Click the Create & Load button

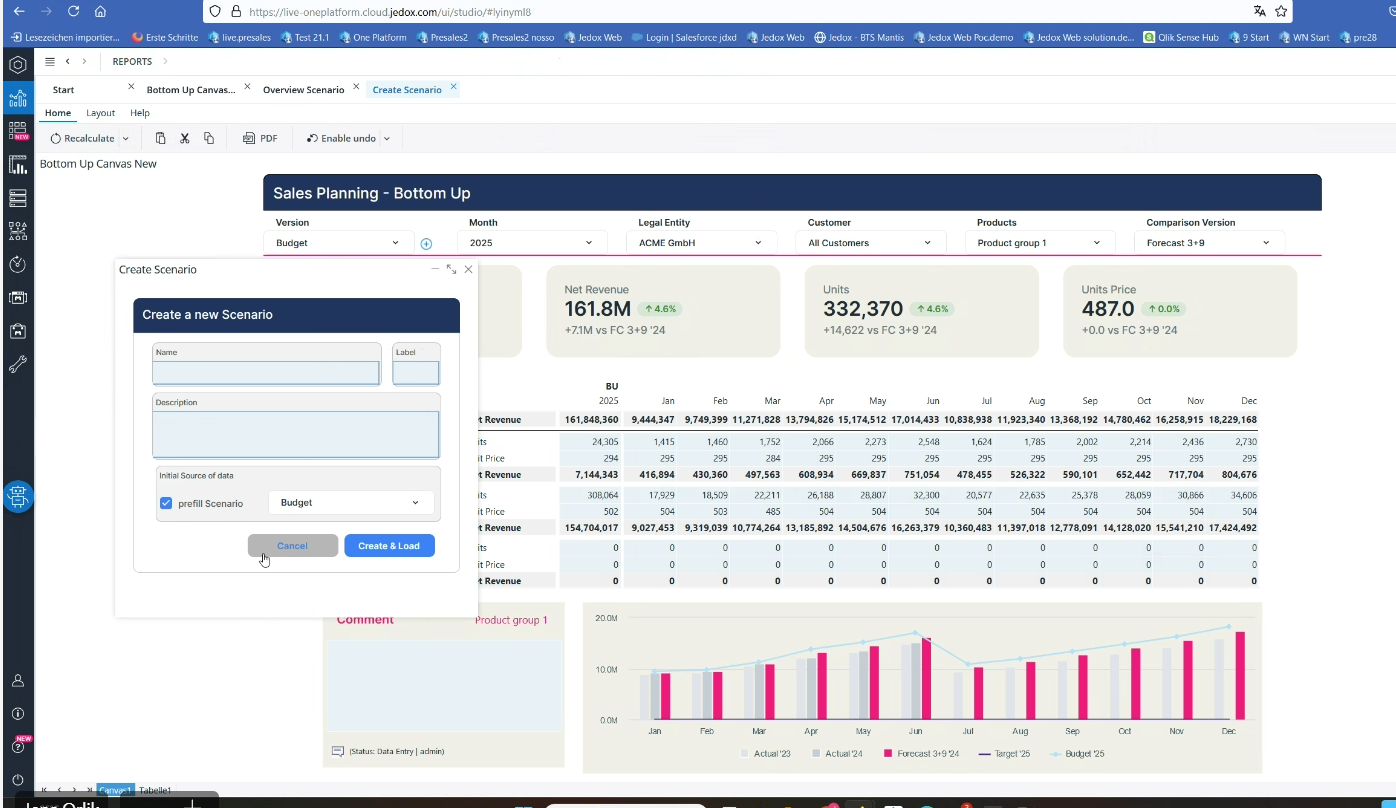[389, 546]
